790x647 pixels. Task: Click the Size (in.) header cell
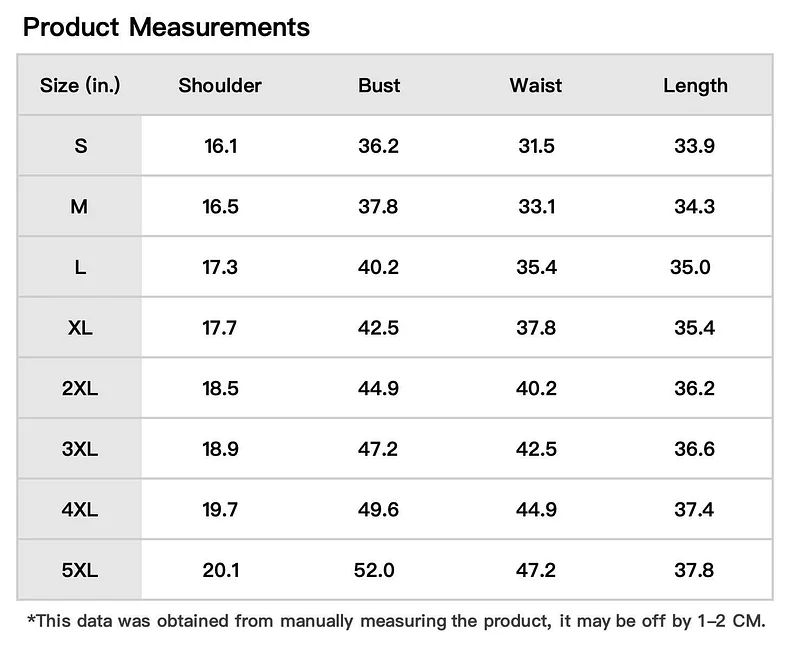(80, 86)
